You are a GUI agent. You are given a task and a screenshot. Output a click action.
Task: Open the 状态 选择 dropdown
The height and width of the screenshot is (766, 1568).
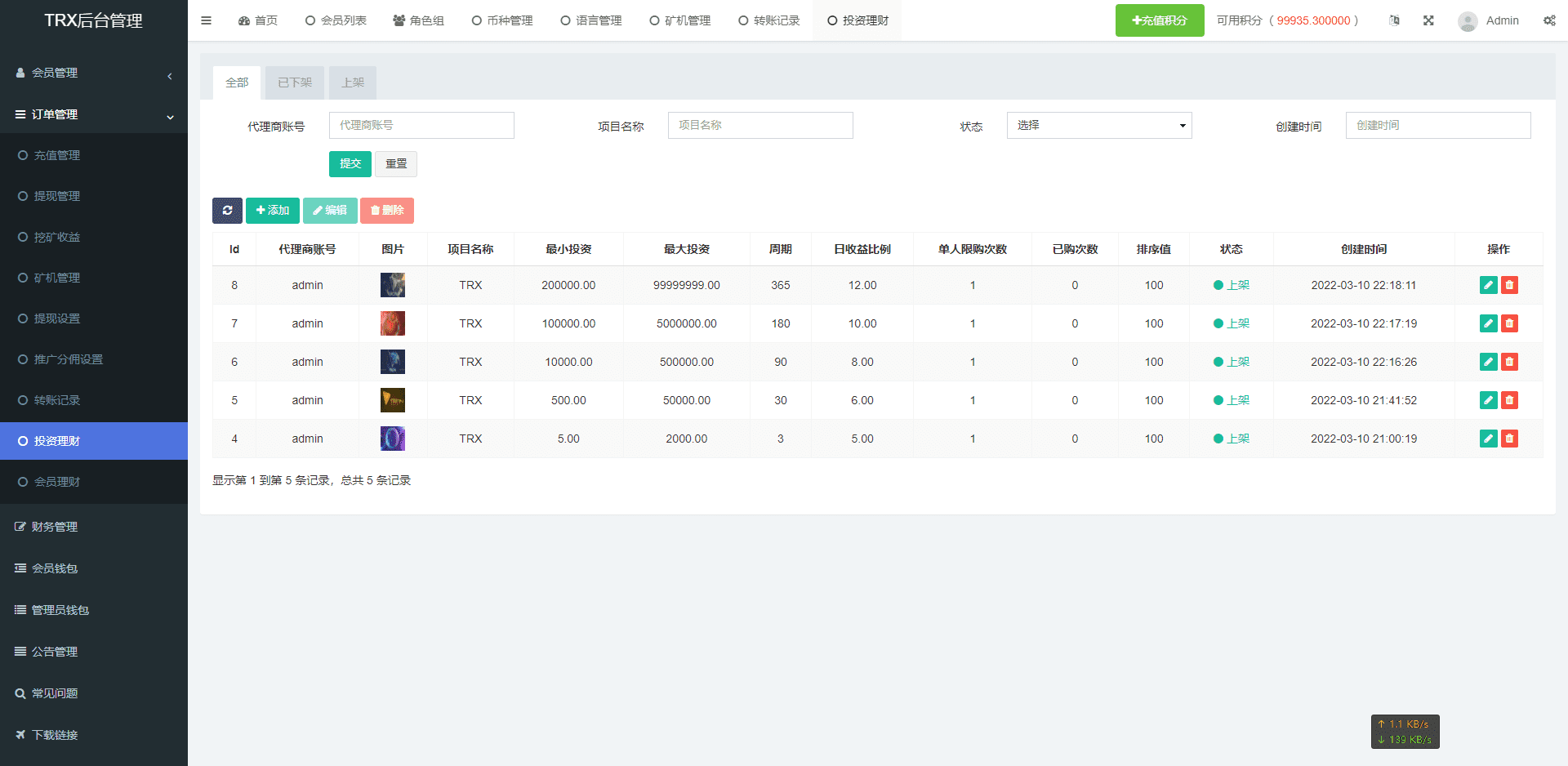pos(1098,126)
